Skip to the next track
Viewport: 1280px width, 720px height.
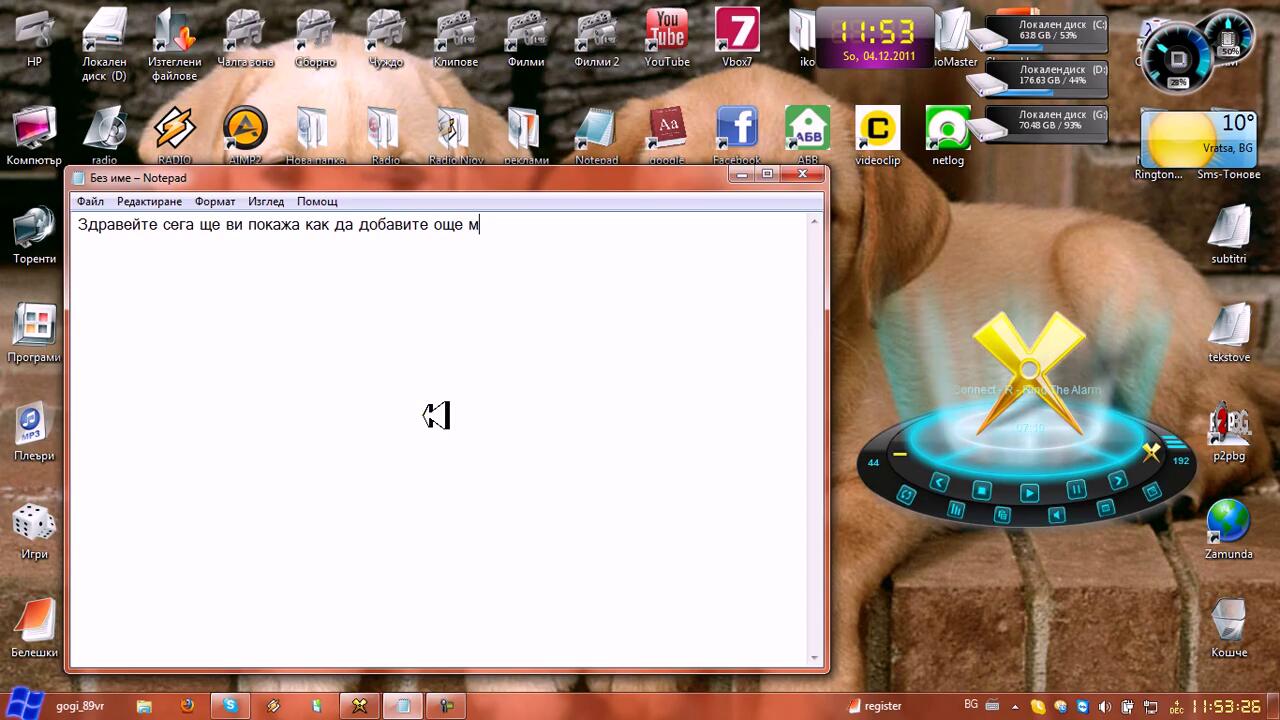(1118, 482)
